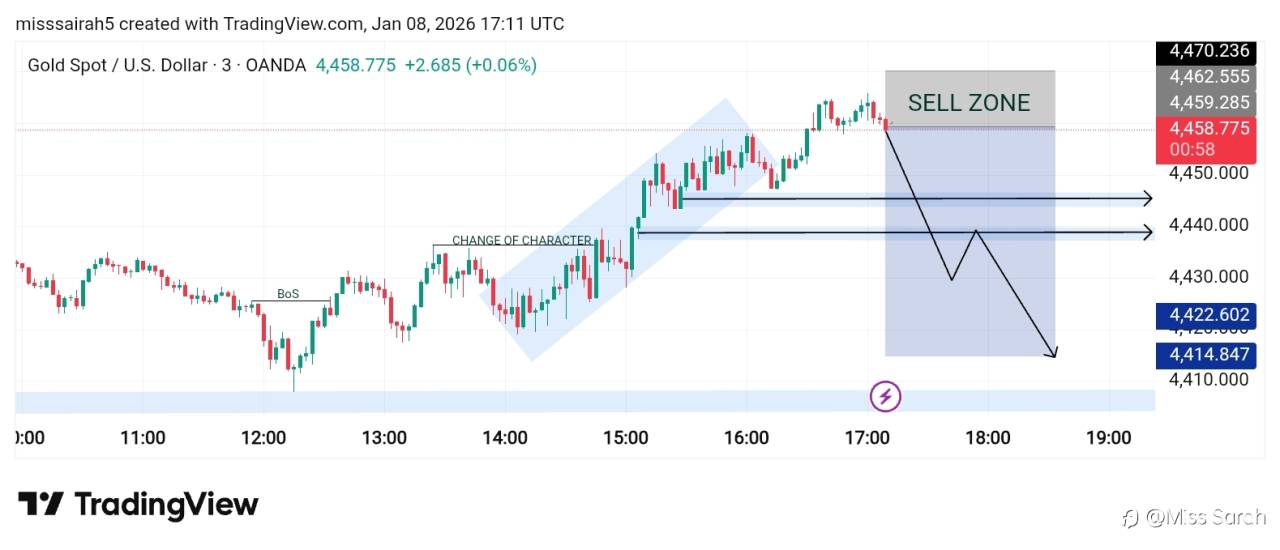Image resolution: width=1280 pixels, height=550 pixels.
Task: Click the Gold Spot / U.S. Dollar symbol title
Action: (166, 65)
